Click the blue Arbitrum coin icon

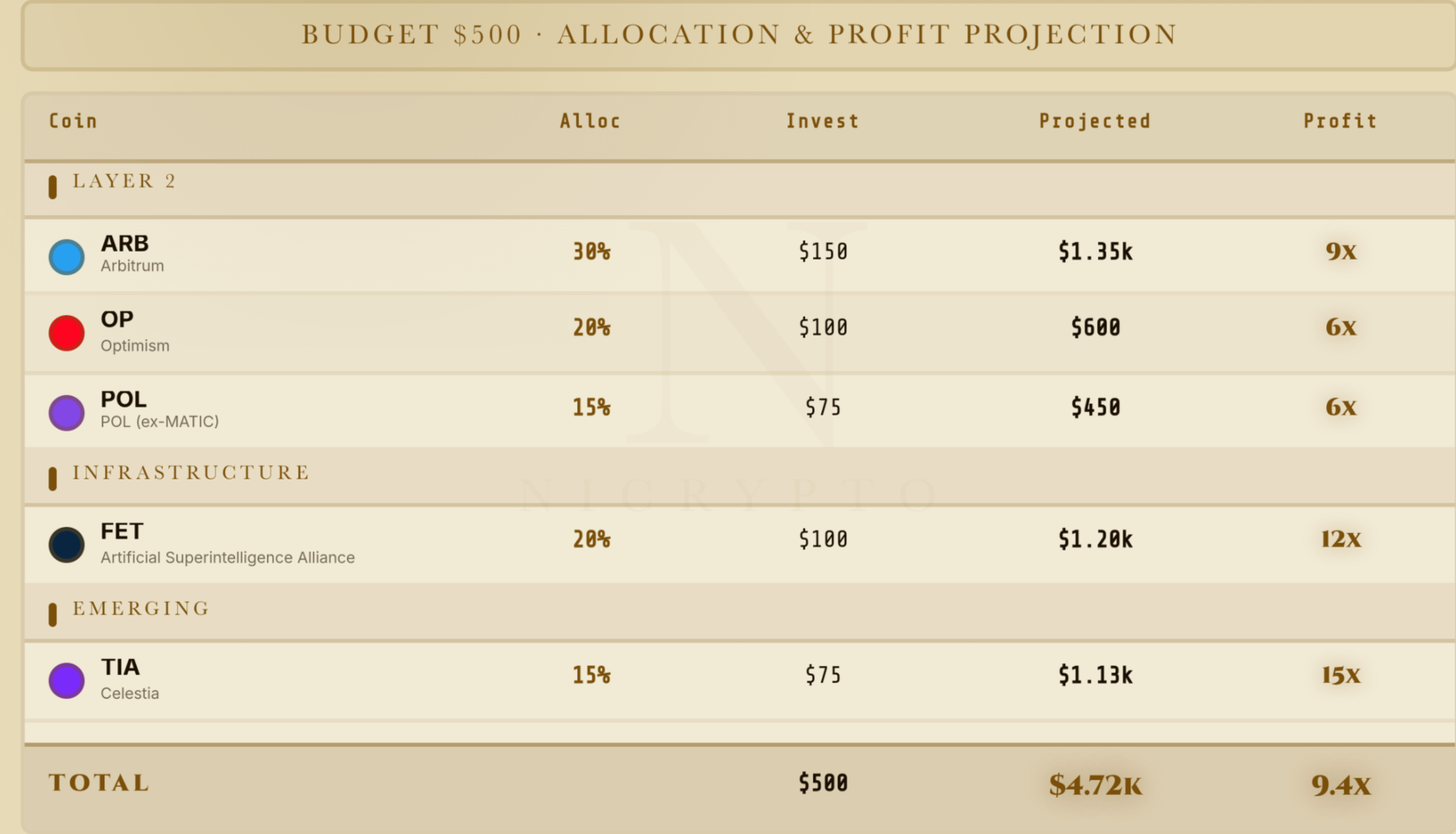click(x=66, y=257)
